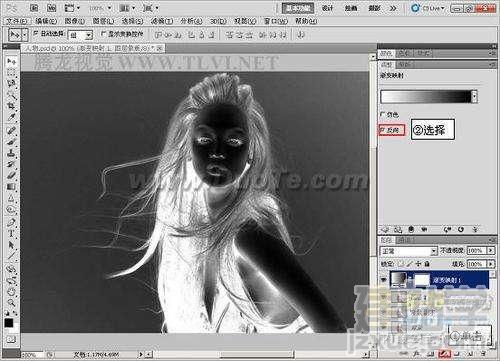Screen dimensions: 500x361
Task: Select the Move tool in toolbox
Action: point(11,61)
